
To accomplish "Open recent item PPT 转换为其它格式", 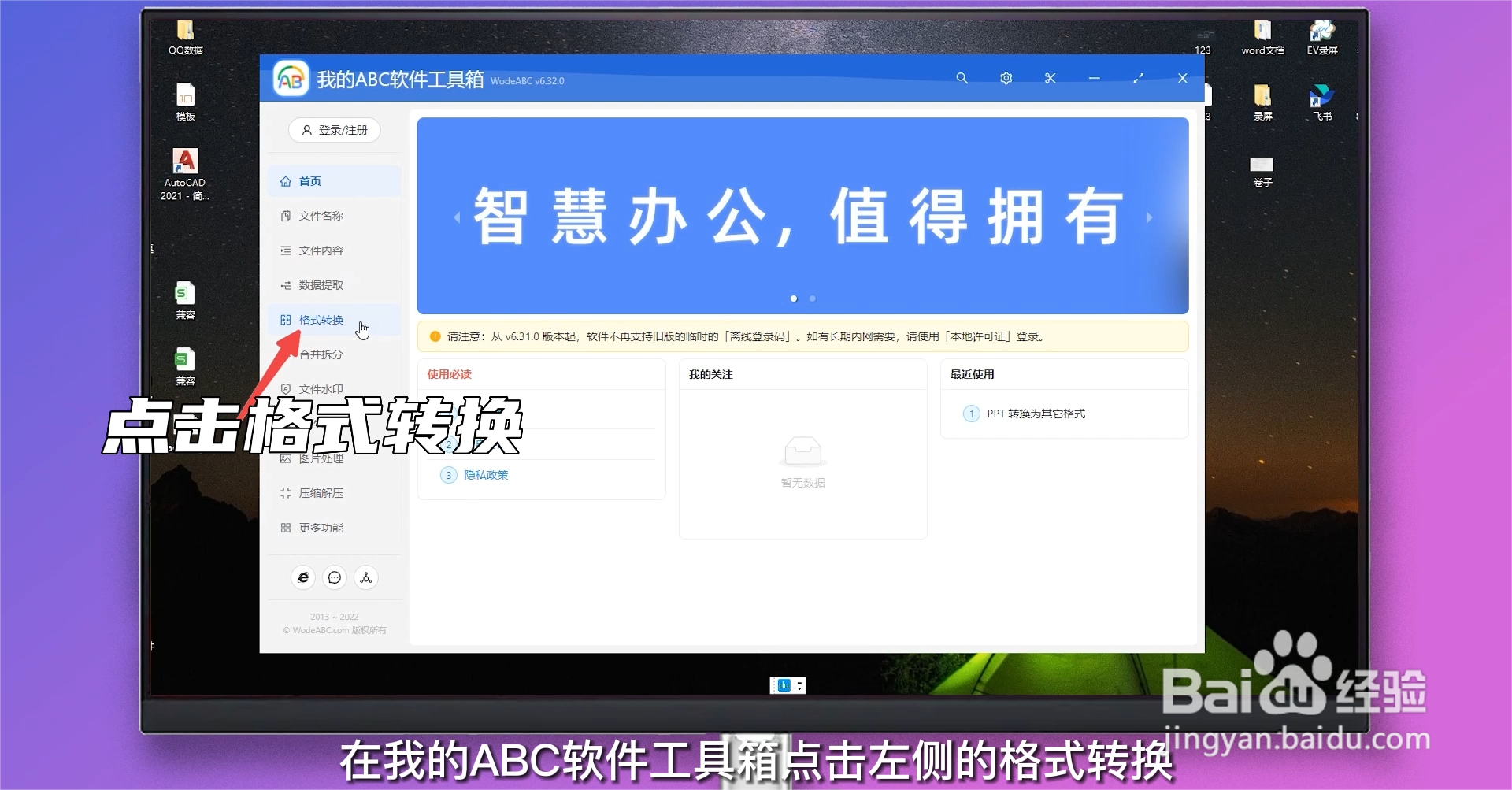I will [x=1036, y=414].
